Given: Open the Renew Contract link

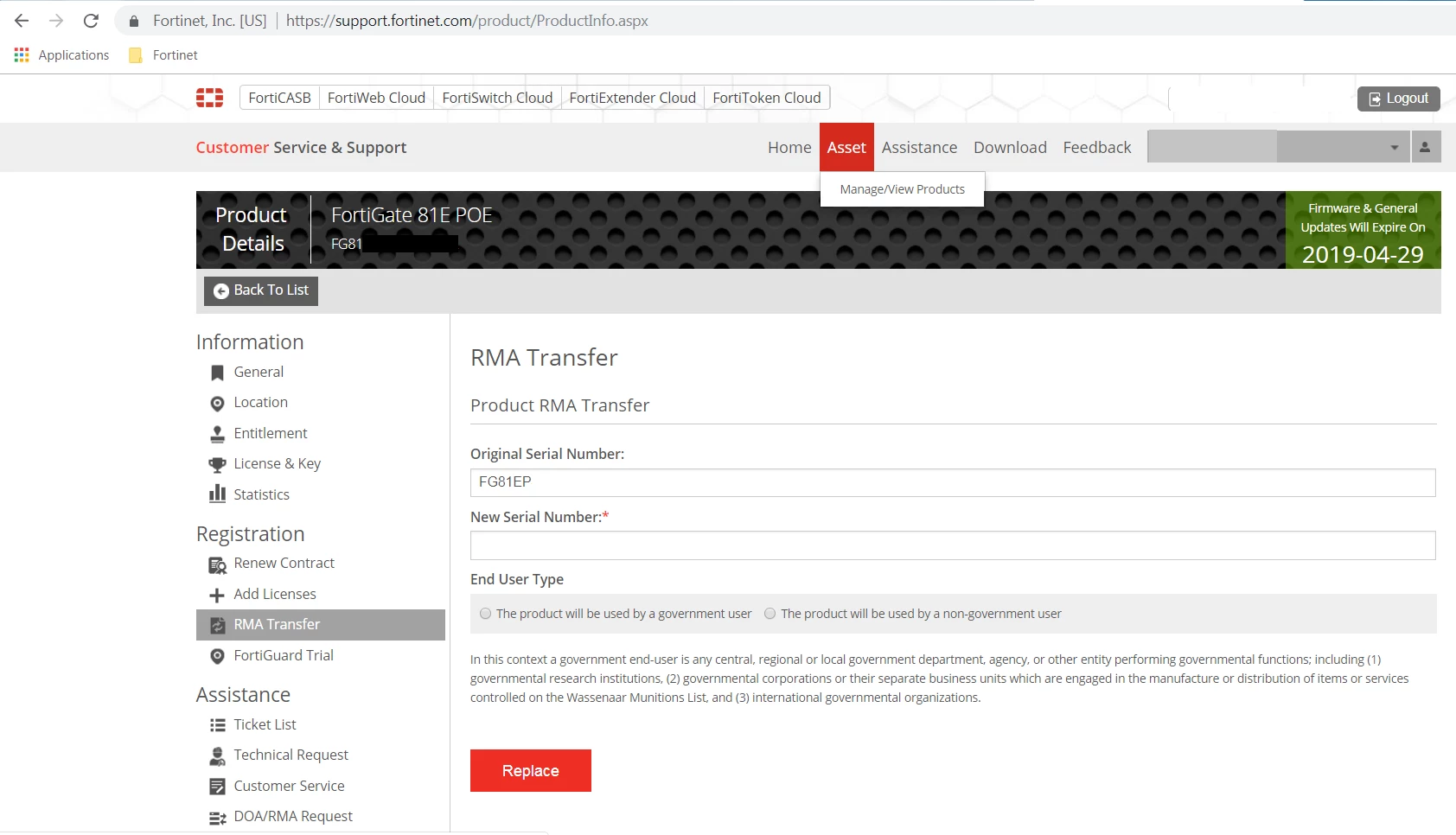Looking at the screenshot, I should point(284,564).
